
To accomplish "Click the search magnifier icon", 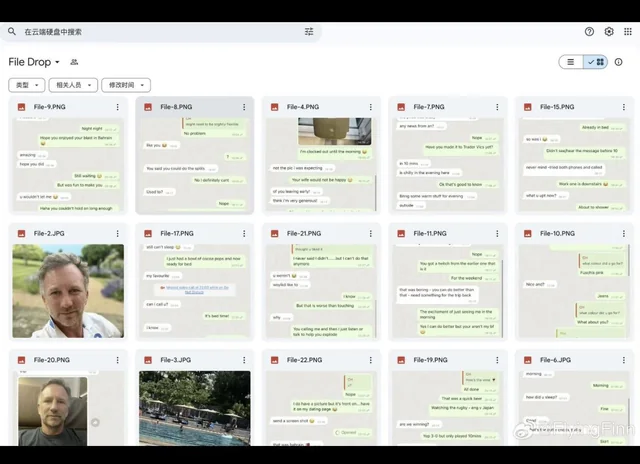I will 12,32.
